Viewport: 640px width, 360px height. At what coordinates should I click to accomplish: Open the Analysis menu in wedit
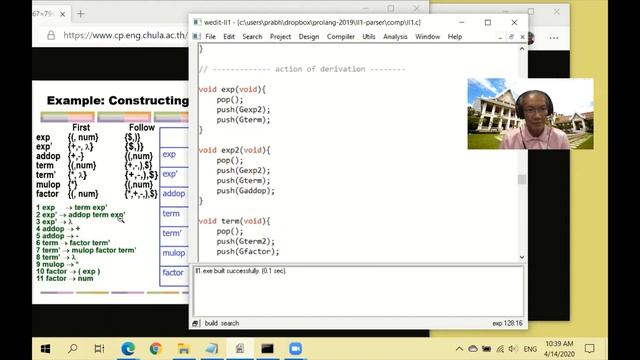pos(395,37)
